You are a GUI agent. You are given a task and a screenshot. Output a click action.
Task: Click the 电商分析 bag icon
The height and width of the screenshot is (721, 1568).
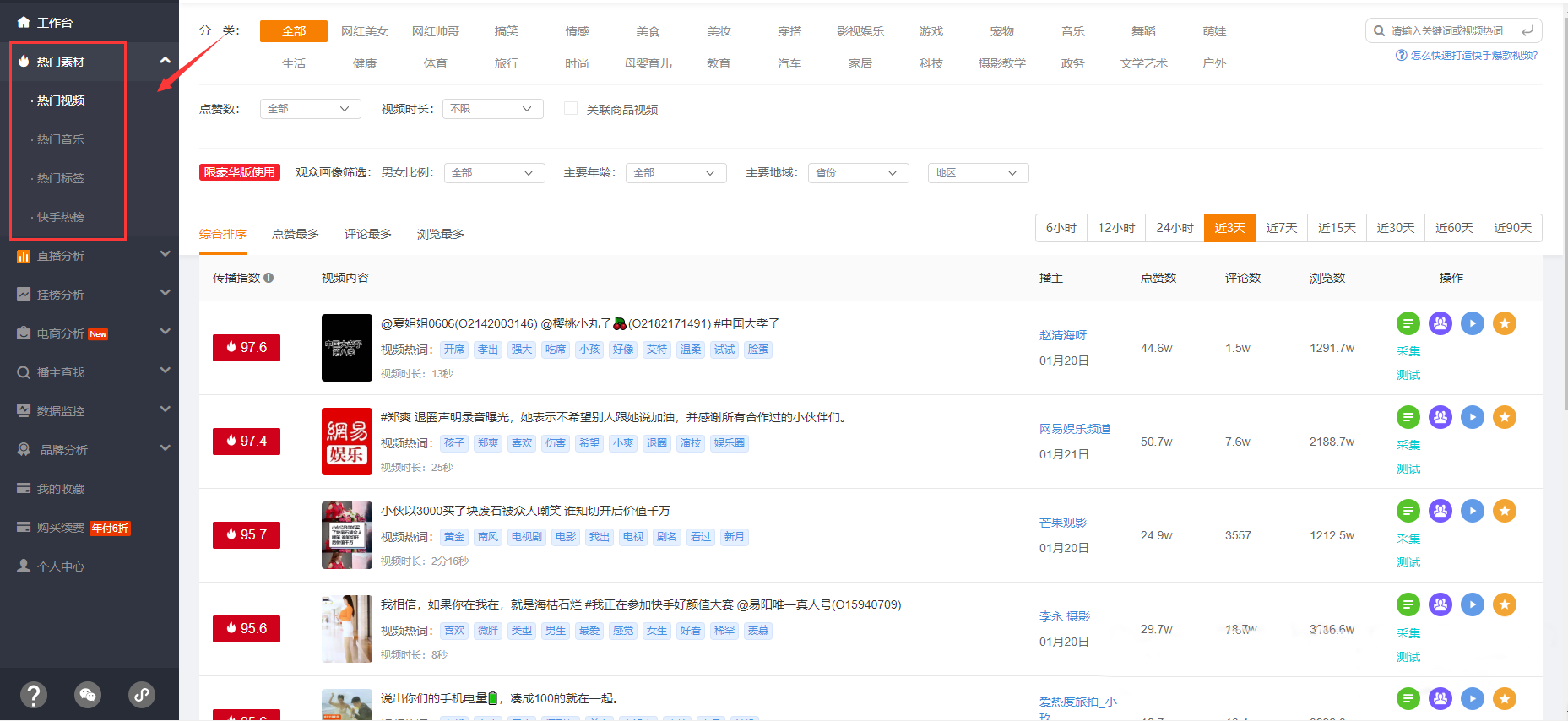tap(24, 333)
